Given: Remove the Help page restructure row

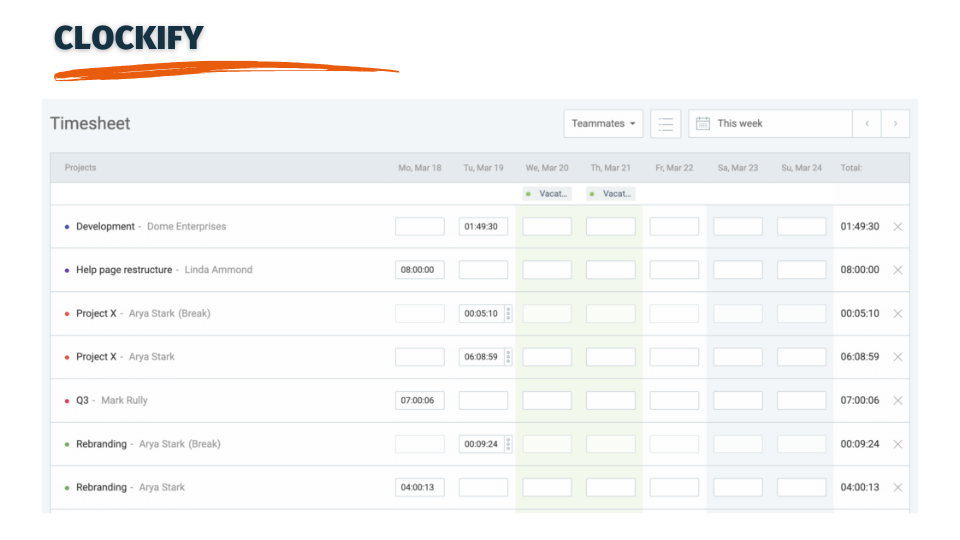Looking at the screenshot, I should tap(898, 270).
